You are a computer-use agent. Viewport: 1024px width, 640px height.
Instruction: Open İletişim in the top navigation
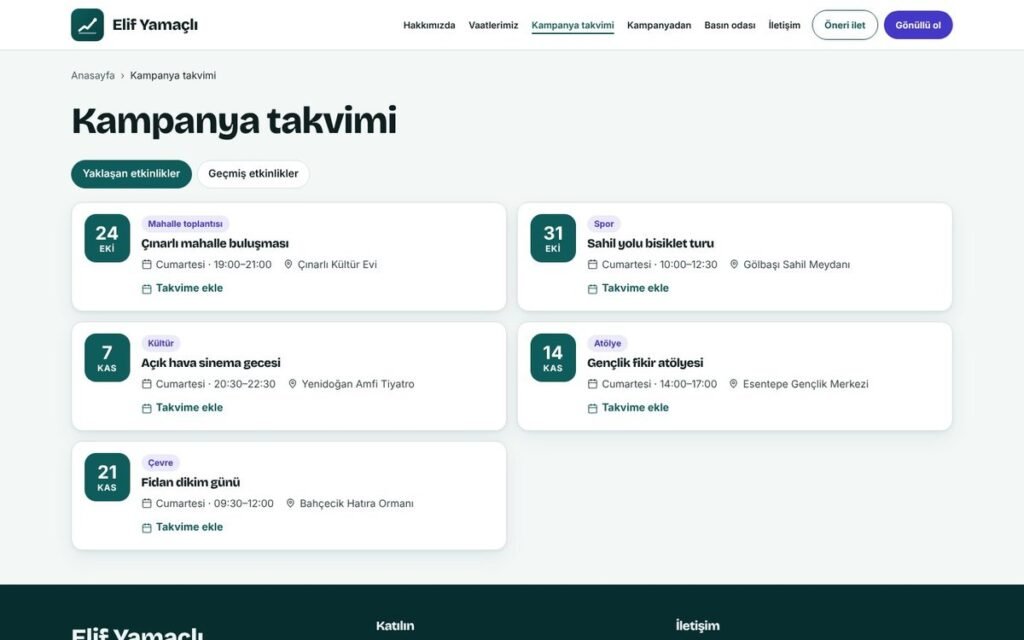click(784, 25)
